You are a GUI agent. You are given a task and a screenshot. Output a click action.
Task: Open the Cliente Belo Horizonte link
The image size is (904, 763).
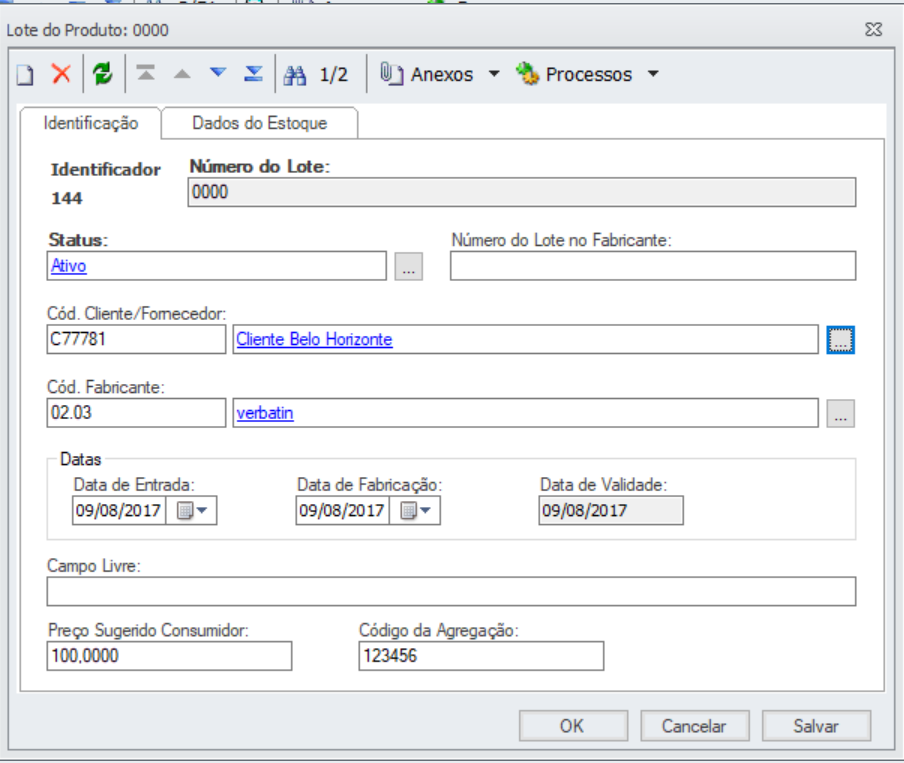pyautogui.click(x=314, y=339)
